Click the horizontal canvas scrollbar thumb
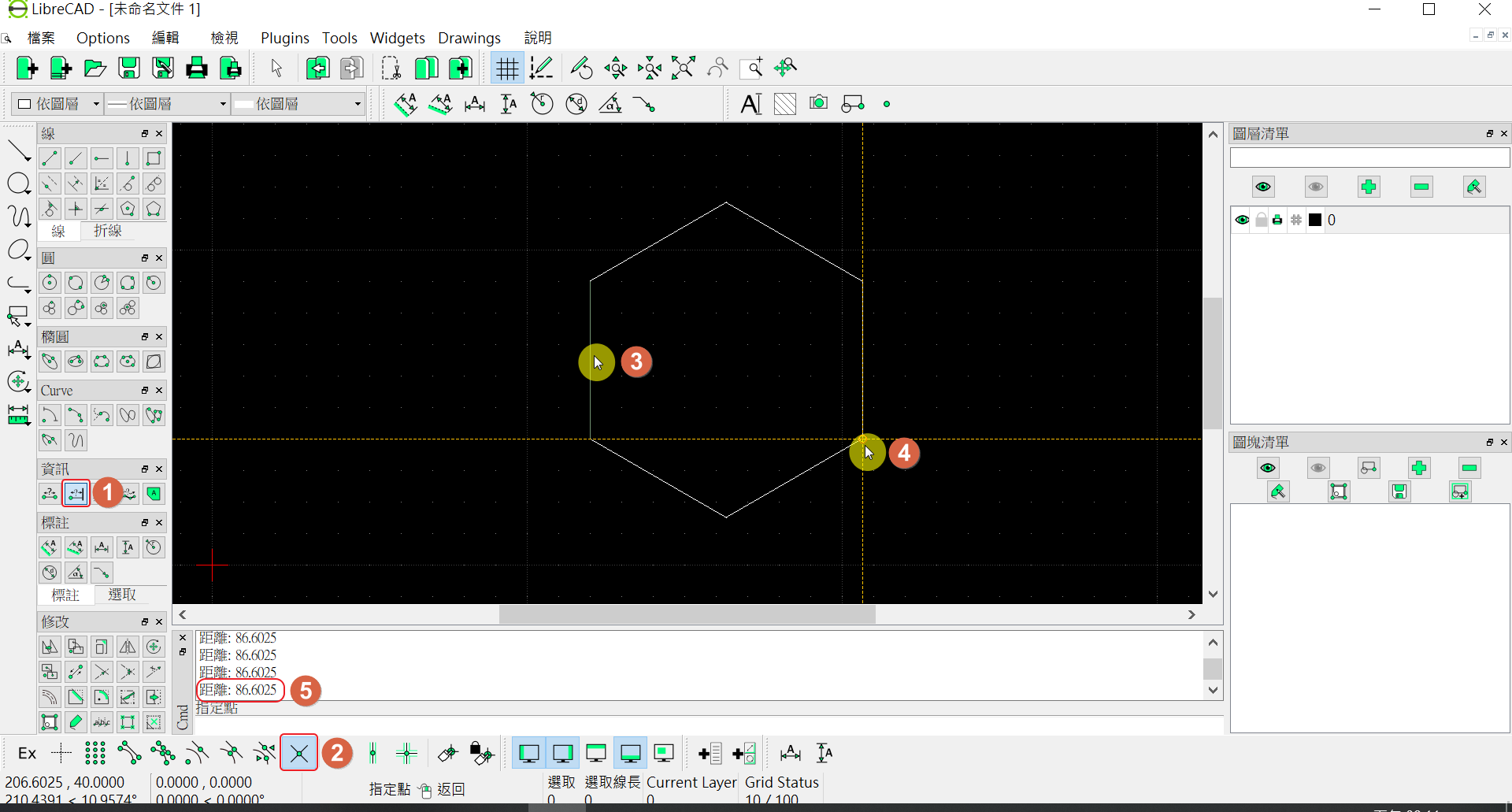 point(687,614)
